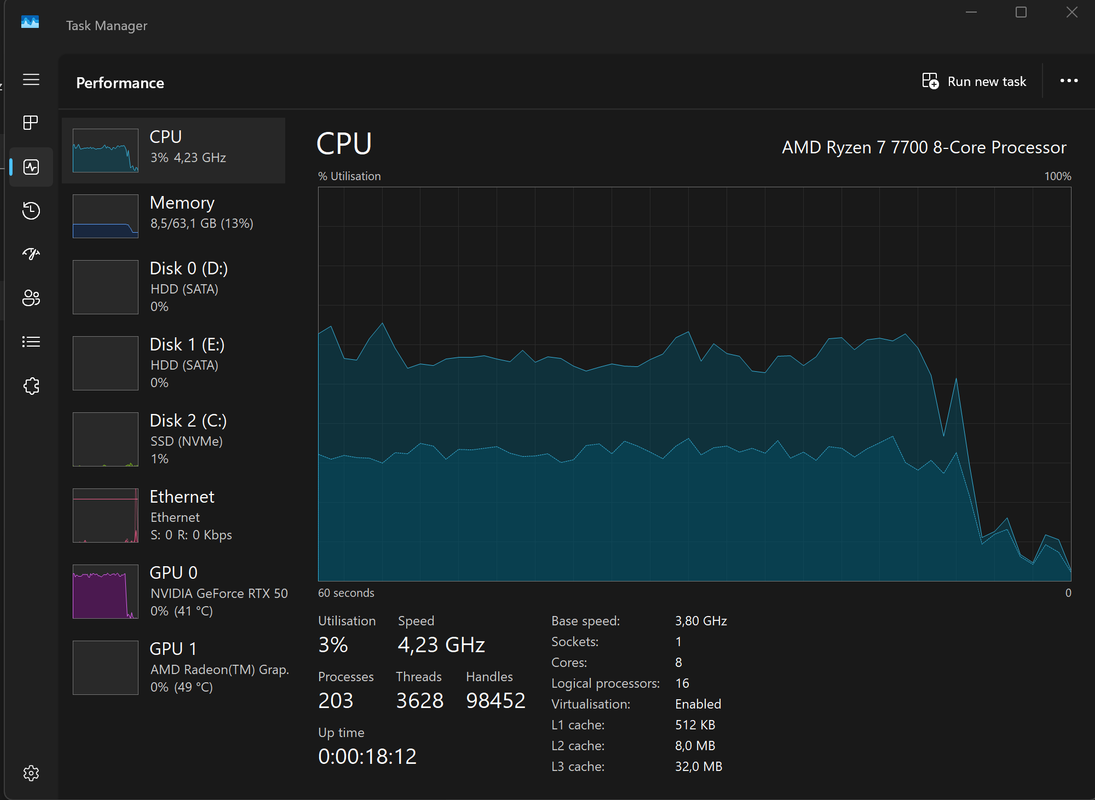This screenshot has height=800, width=1095.
Task: Open the Processes page icon
Action: tap(31, 123)
